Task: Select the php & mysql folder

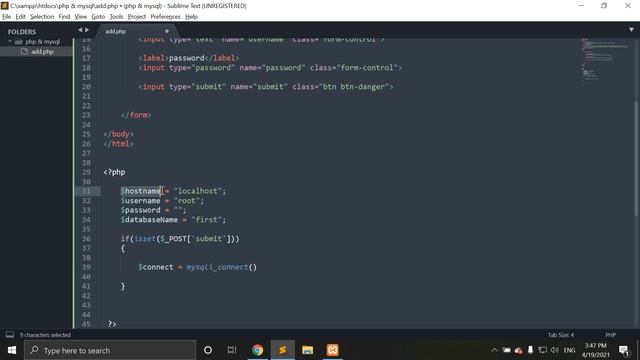Action: click(x=42, y=42)
